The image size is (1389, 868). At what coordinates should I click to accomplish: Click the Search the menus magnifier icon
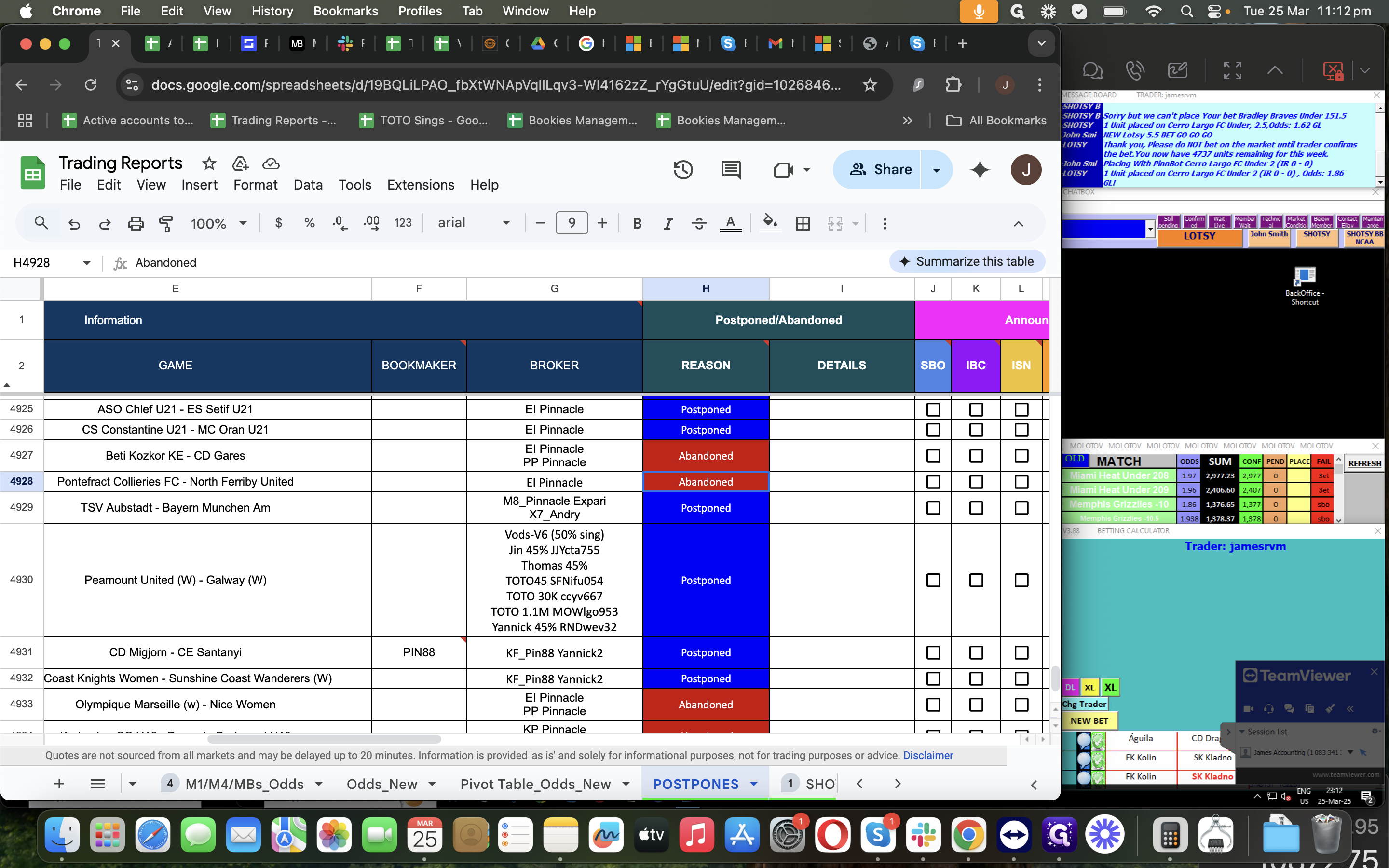tap(41, 223)
